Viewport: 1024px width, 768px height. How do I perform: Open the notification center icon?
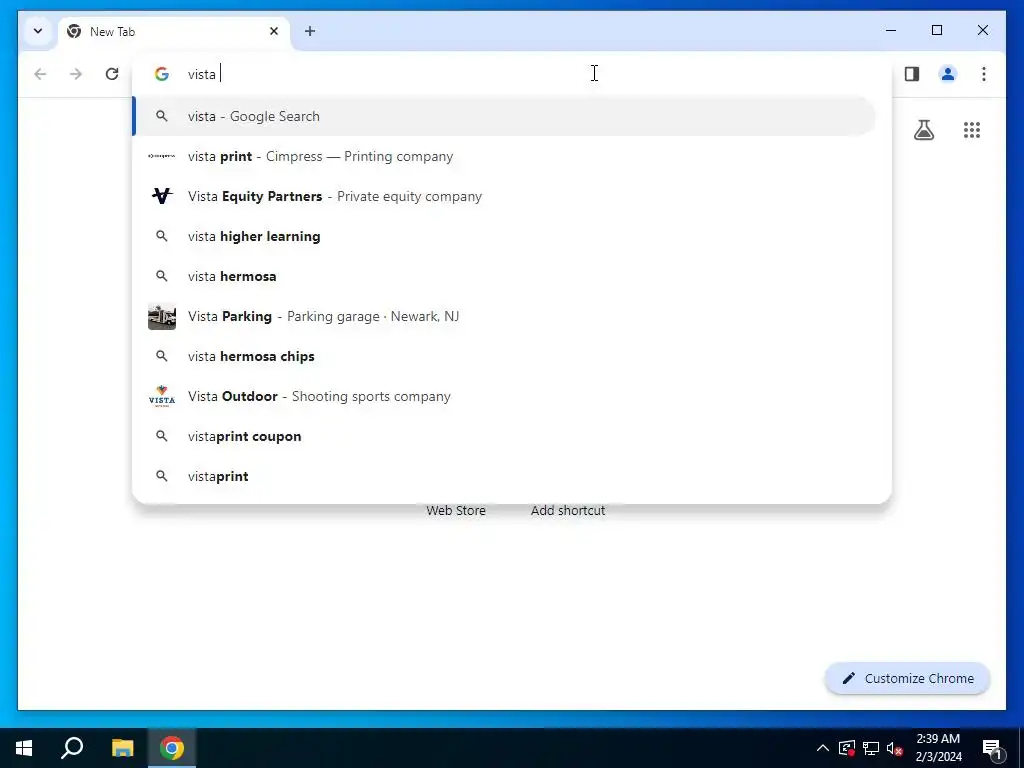(x=992, y=748)
